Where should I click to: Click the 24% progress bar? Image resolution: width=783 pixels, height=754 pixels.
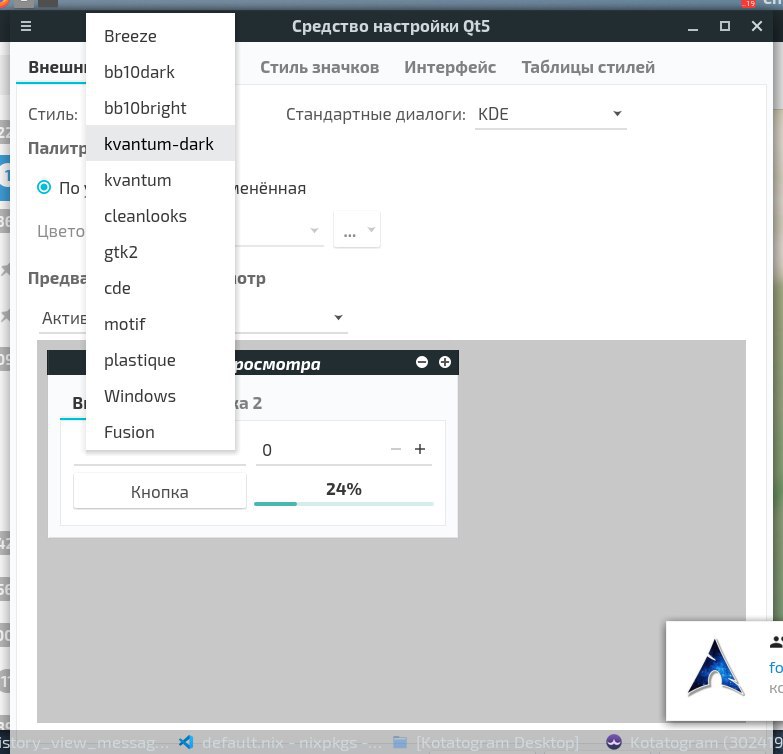pyautogui.click(x=344, y=493)
